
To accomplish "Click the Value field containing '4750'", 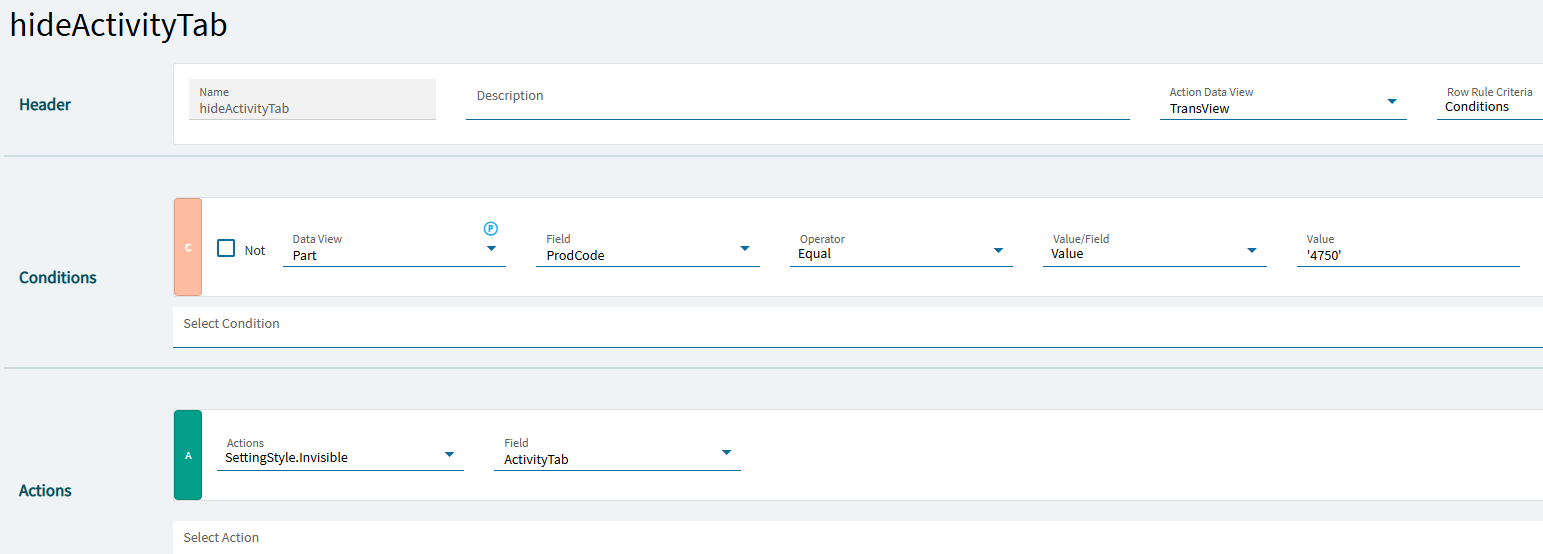I will tap(1407, 255).
